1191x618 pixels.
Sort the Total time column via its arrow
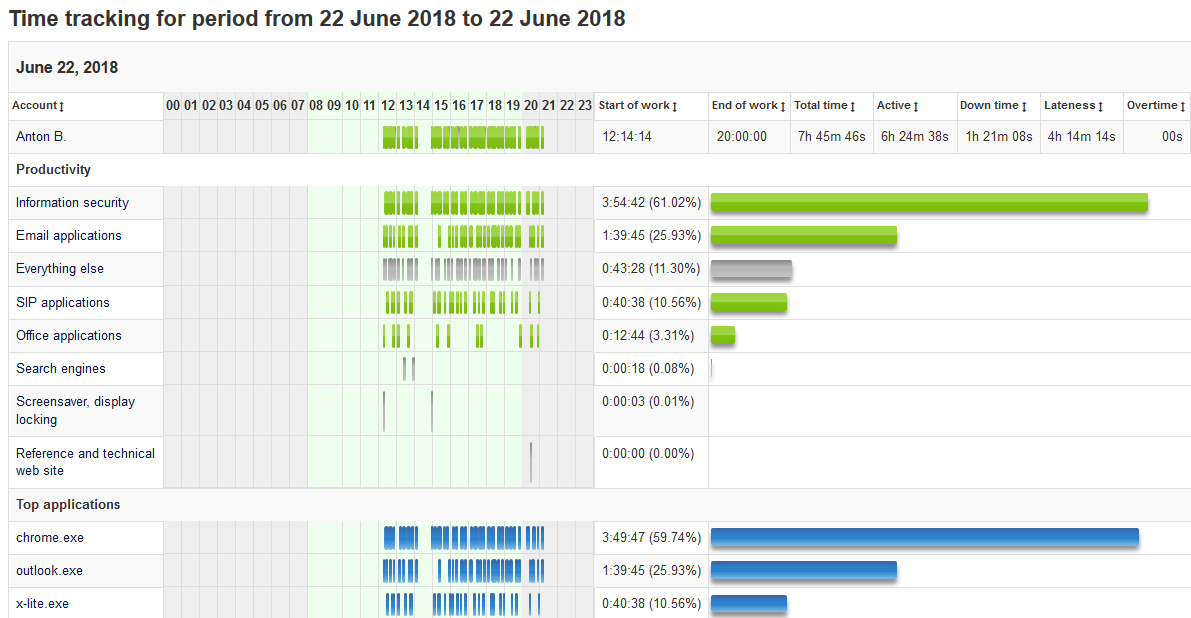[852, 106]
